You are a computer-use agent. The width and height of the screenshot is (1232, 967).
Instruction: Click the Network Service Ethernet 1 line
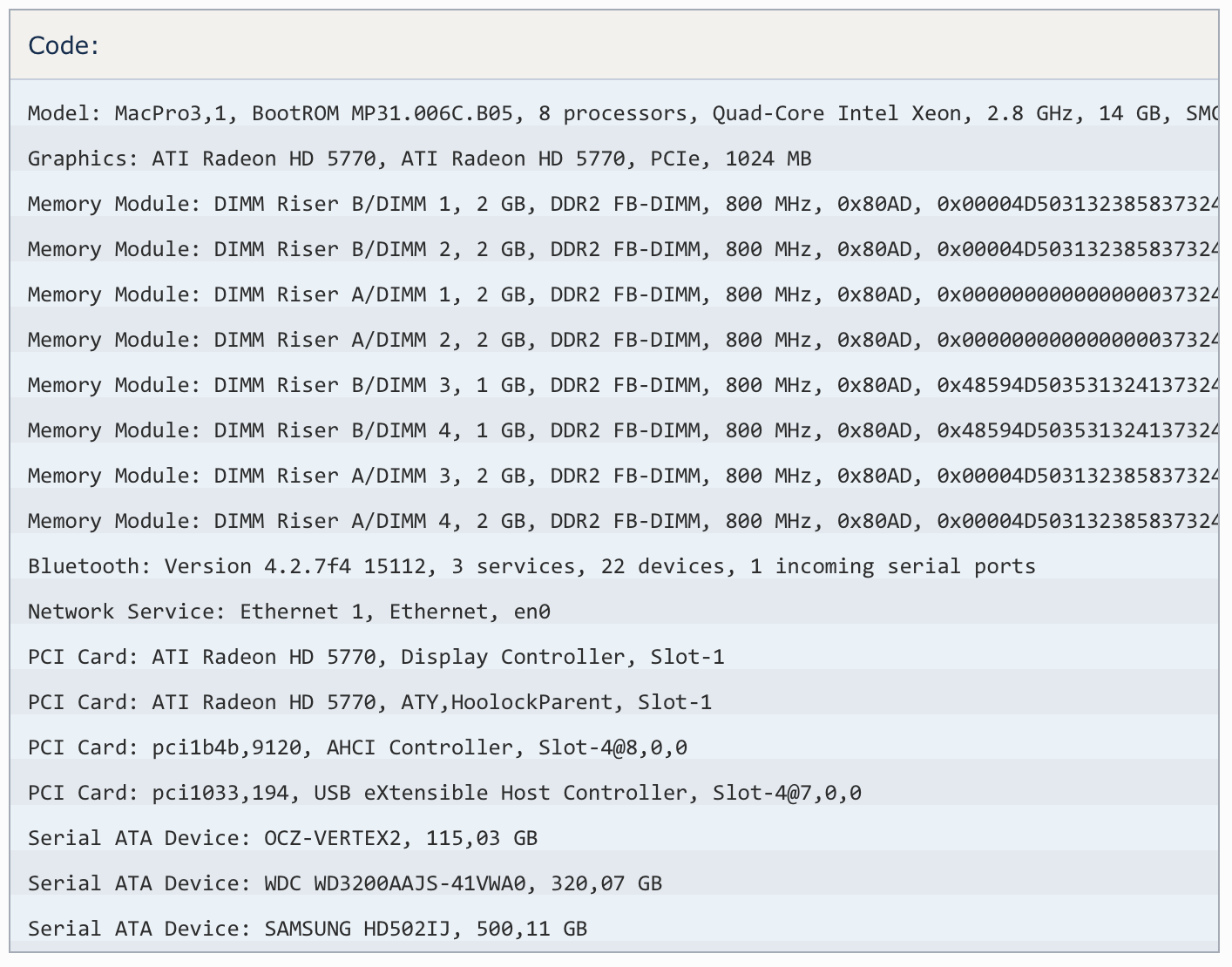coord(289,612)
